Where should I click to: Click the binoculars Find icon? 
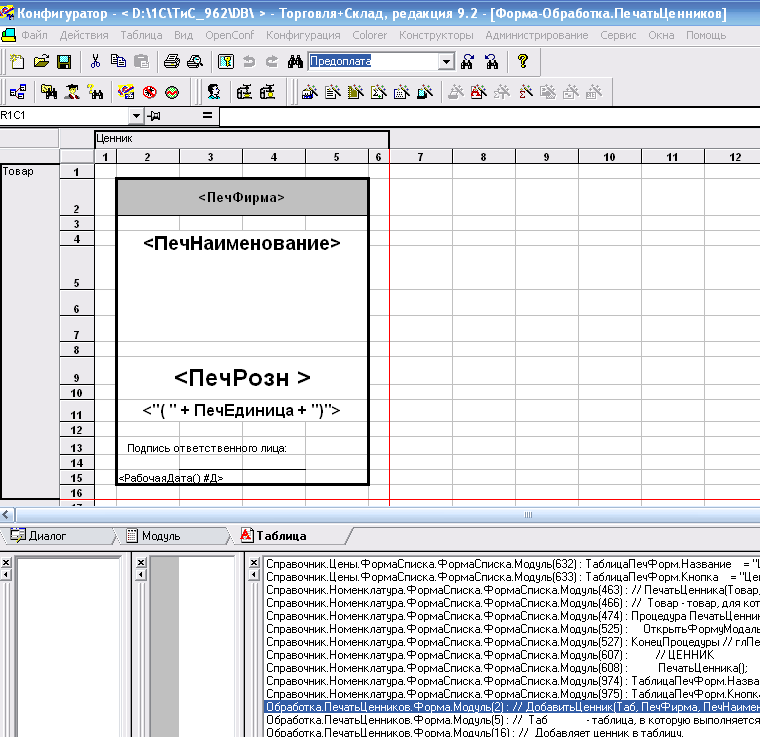click(x=295, y=62)
